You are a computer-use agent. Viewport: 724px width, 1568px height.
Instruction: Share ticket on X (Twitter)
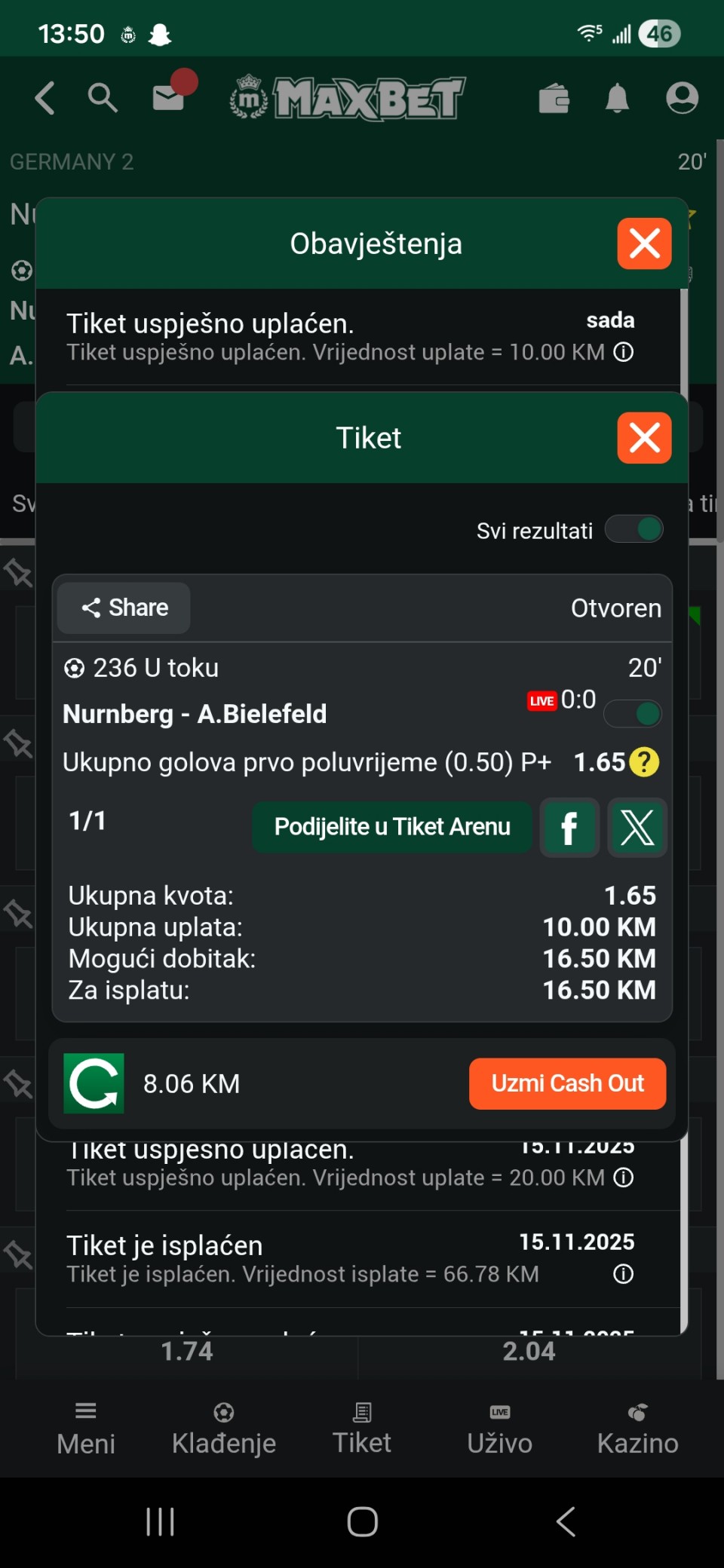coord(637,827)
